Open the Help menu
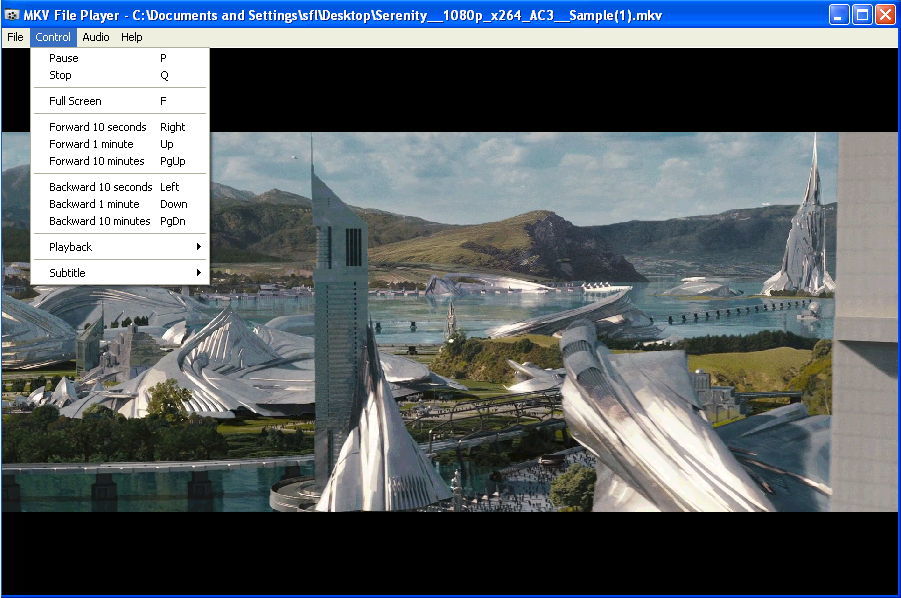Viewport: 901px width, 598px height. pos(131,37)
